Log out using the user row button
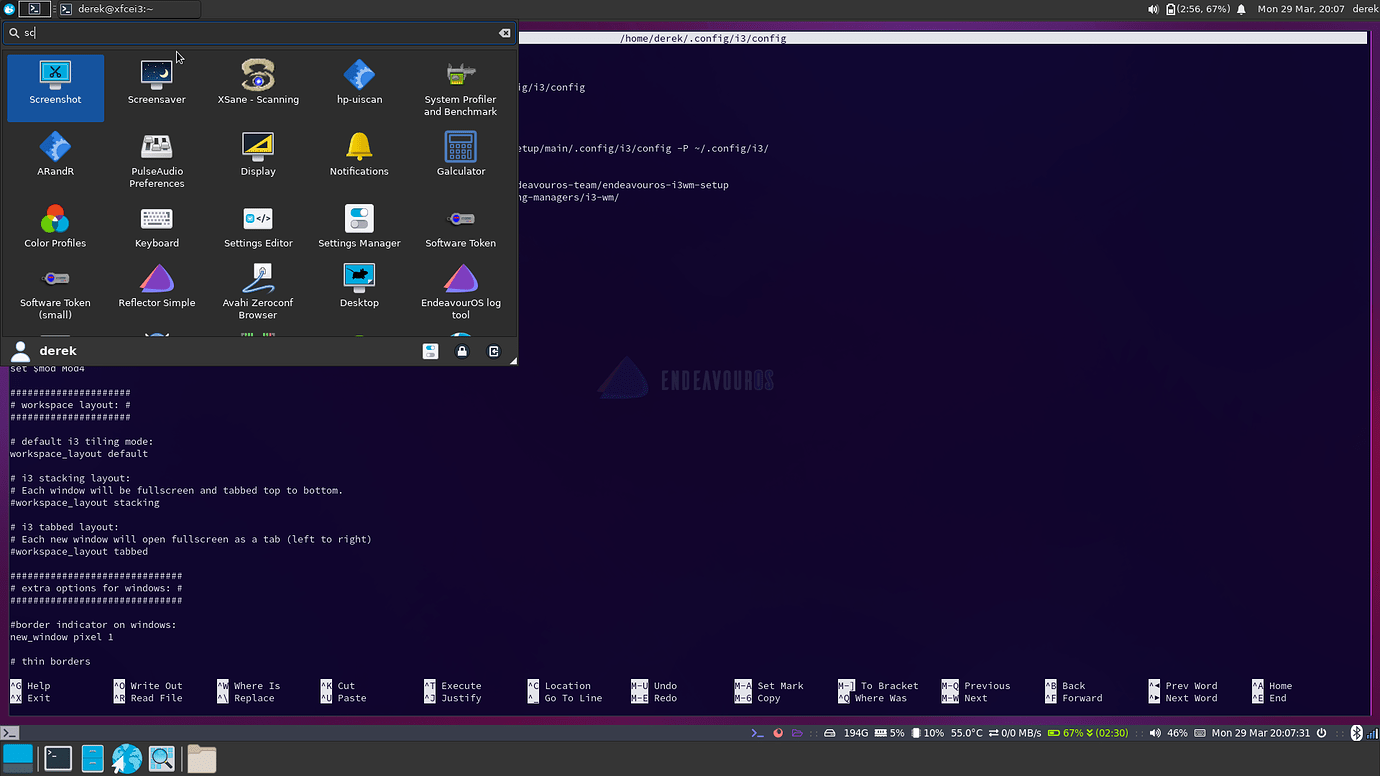1380x776 pixels. pos(493,351)
